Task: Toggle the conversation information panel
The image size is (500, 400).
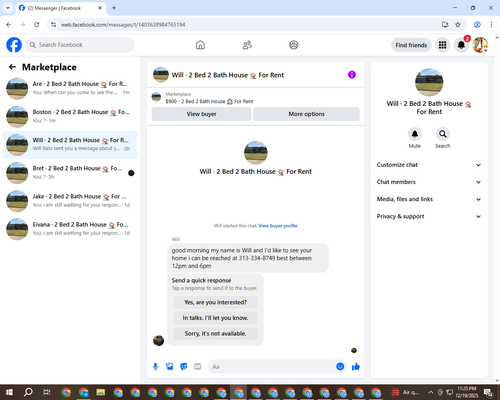Action: 352,75
